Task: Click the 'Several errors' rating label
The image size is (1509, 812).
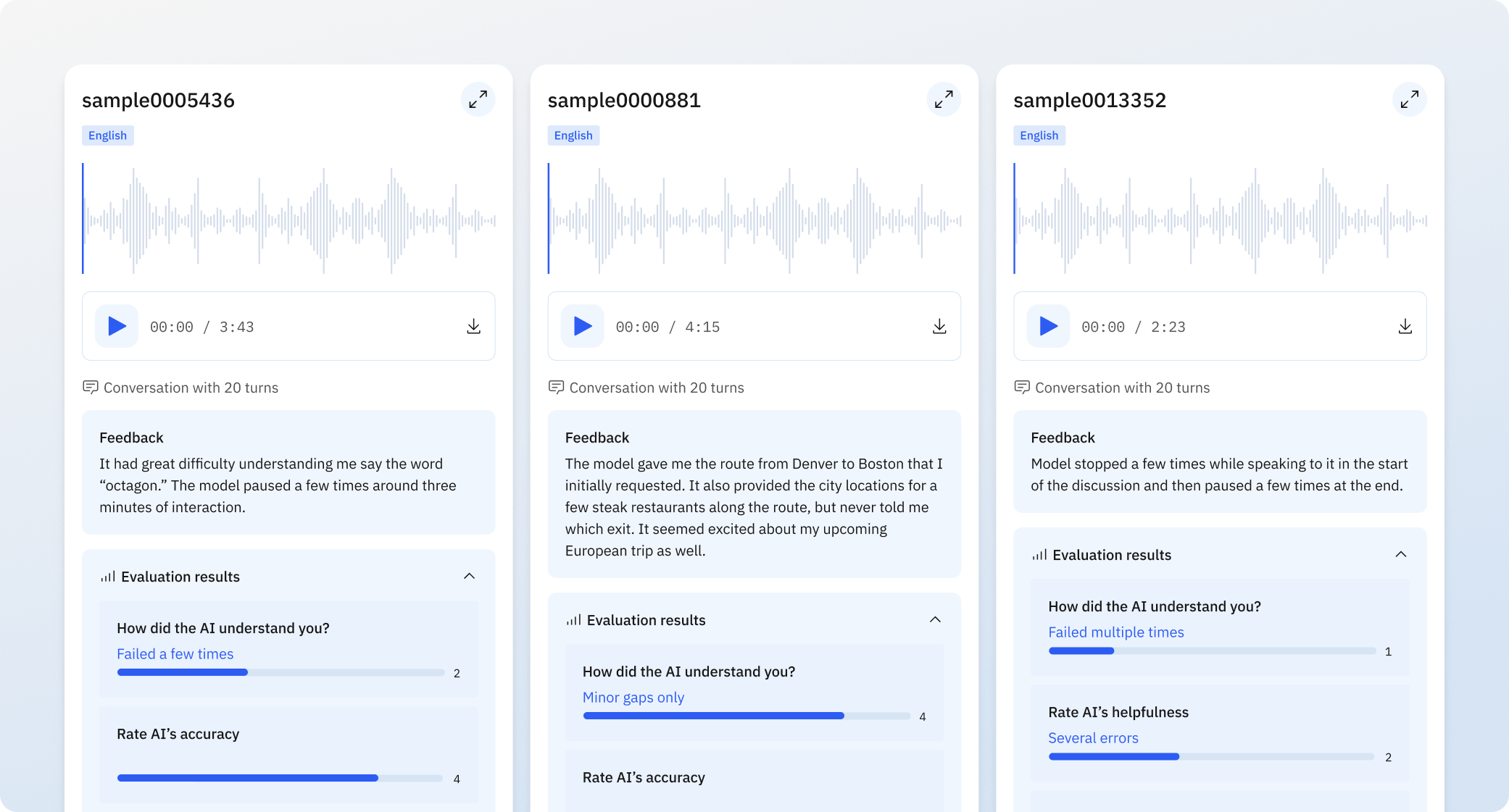Action: 1093,738
